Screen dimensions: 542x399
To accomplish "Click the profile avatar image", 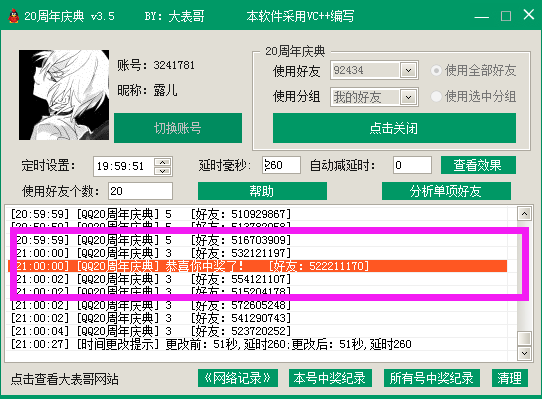I will [64, 95].
